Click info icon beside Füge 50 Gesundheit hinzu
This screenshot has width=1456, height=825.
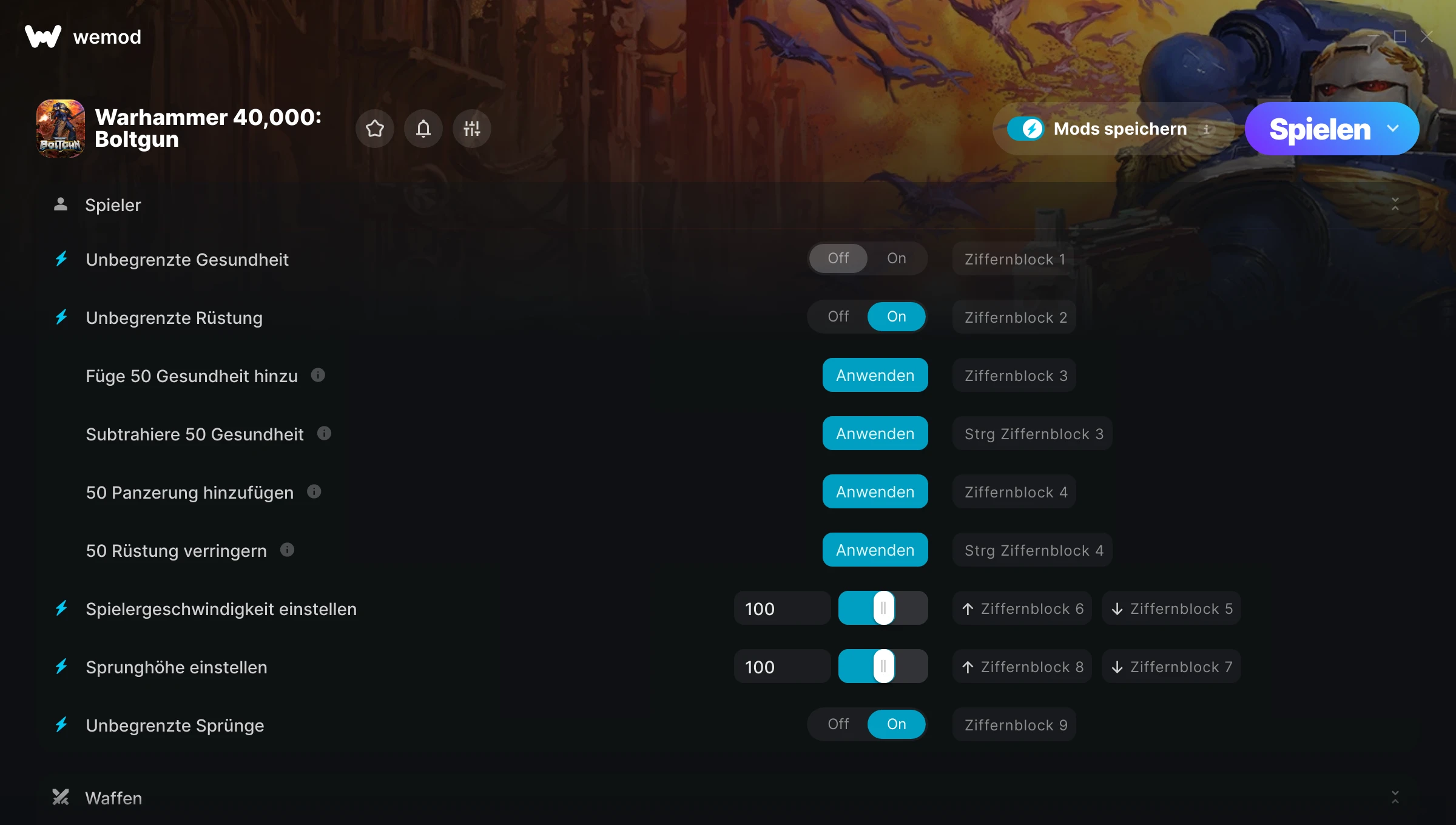pyautogui.click(x=318, y=375)
